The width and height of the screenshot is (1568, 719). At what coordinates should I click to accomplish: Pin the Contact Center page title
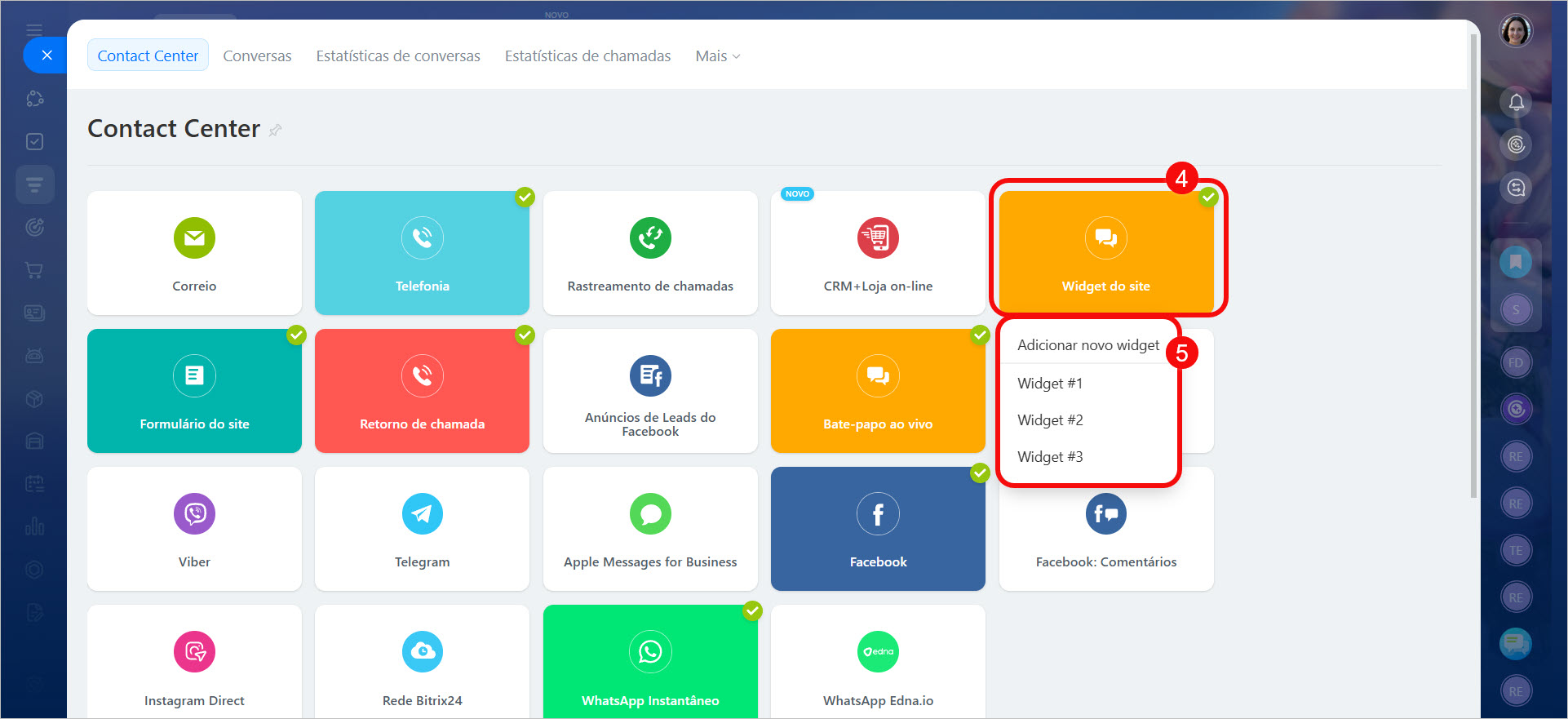276,130
